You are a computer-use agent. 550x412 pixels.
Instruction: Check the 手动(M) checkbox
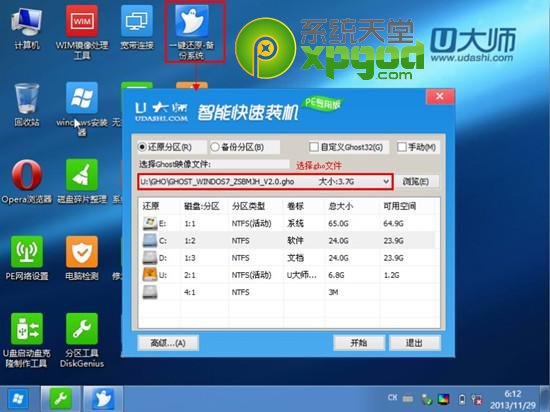(x=402, y=147)
